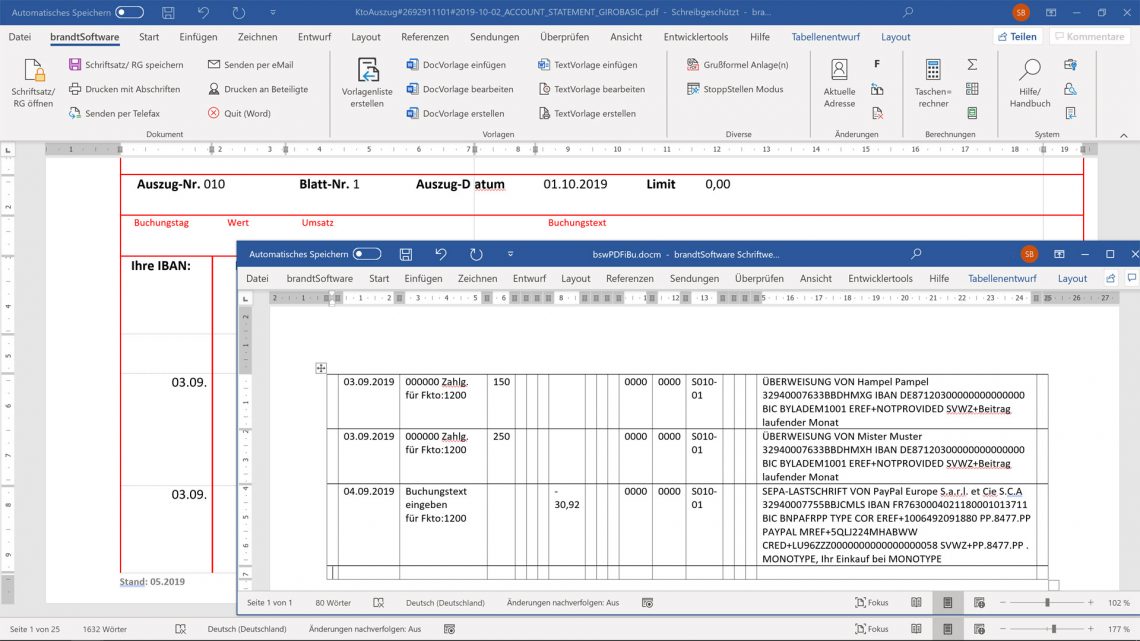Open the Datei tab in the bswPDFiBu.docm window
Viewport: 1140px width, 641px height.
tap(257, 278)
